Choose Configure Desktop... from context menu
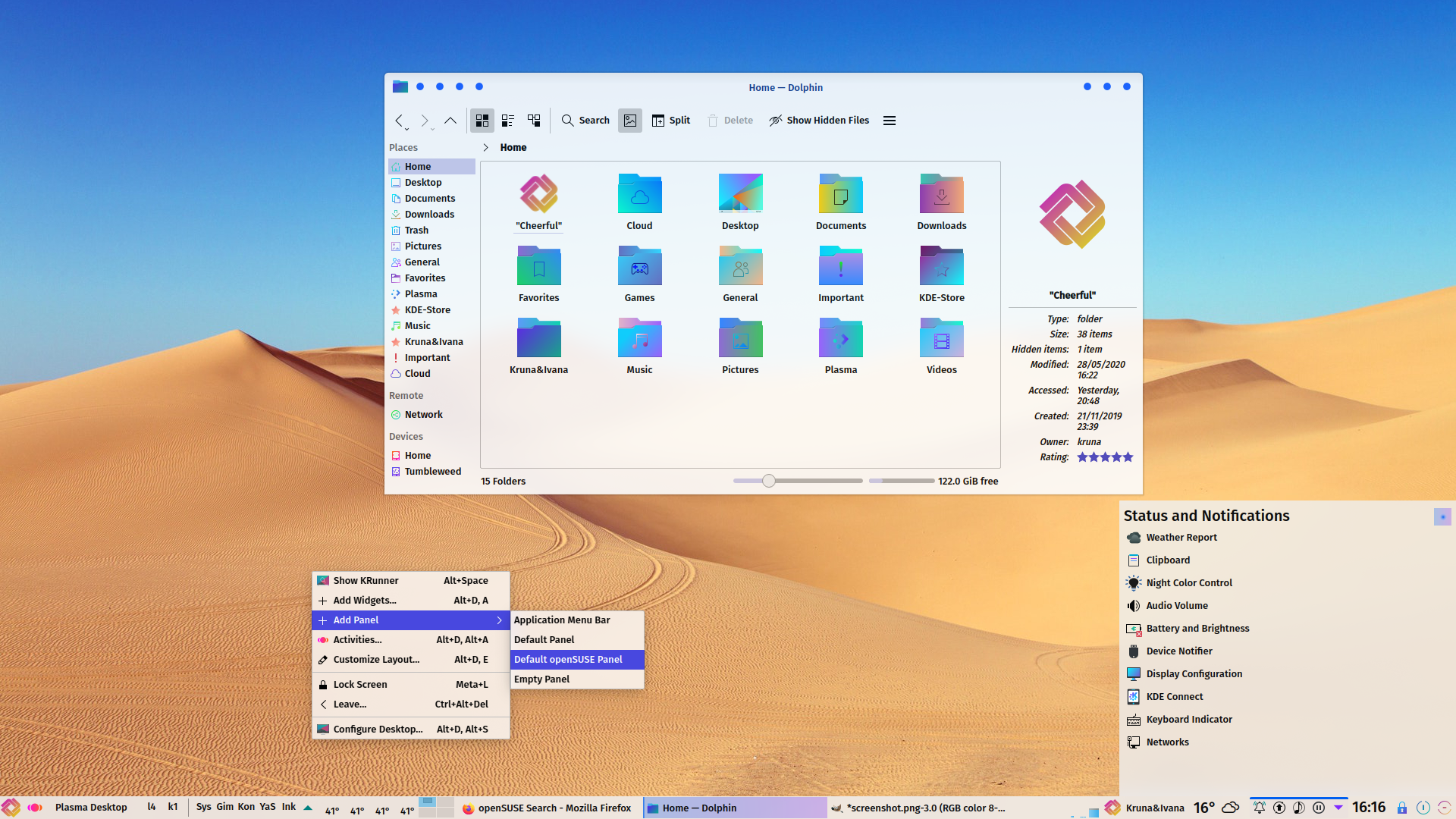1456x819 pixels. [410, 730]
